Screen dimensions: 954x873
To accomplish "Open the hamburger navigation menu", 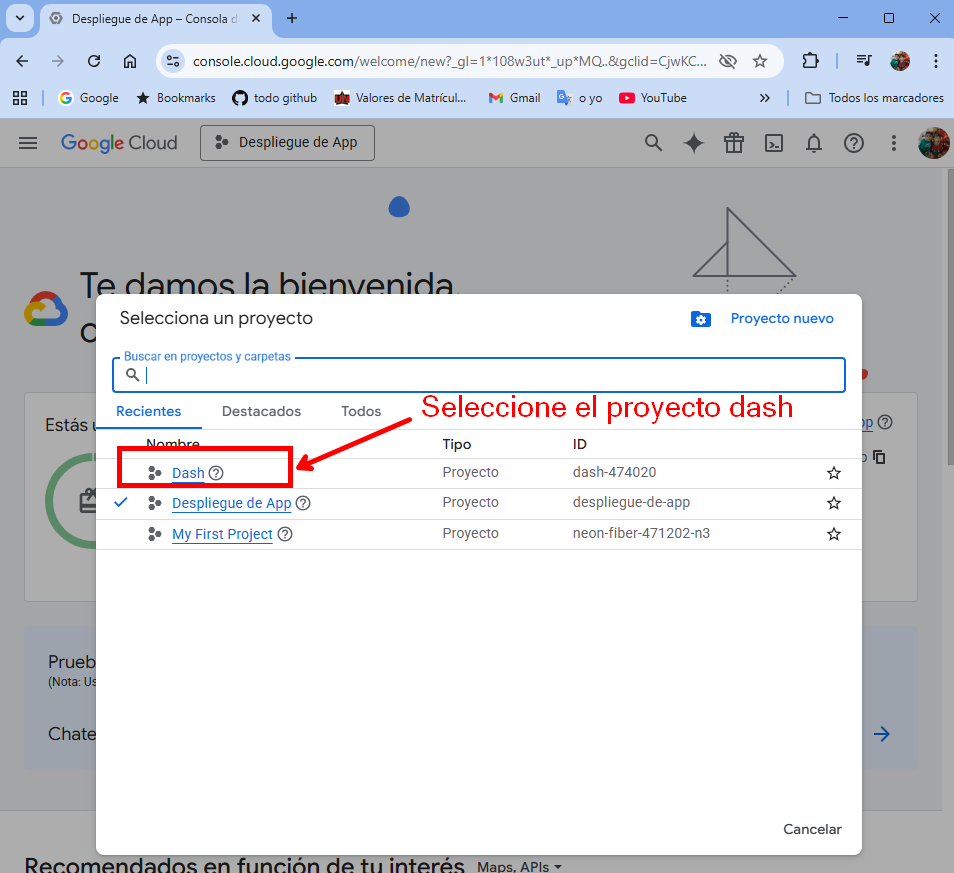I will (28, 143).
